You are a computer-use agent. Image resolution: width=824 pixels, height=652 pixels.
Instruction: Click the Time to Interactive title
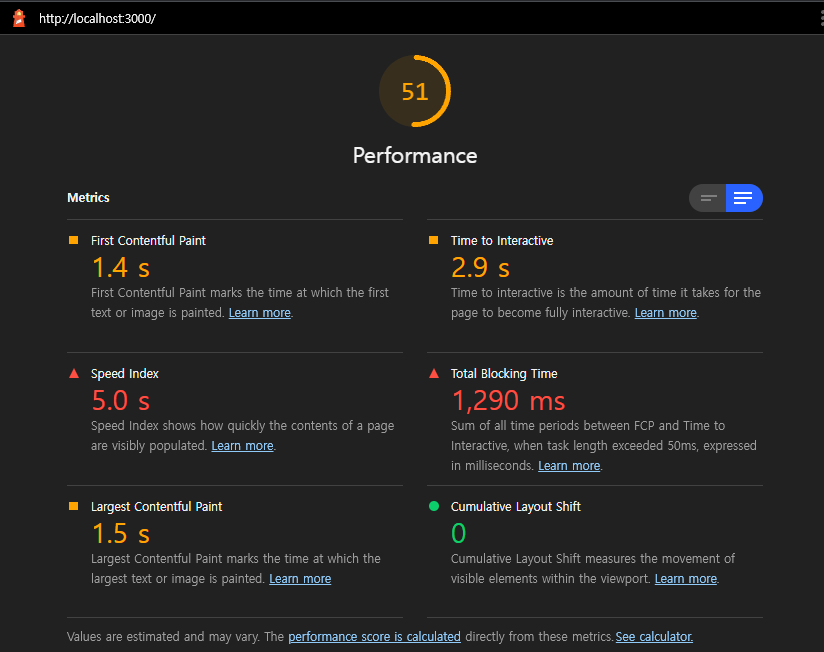[x=502, y=241]
